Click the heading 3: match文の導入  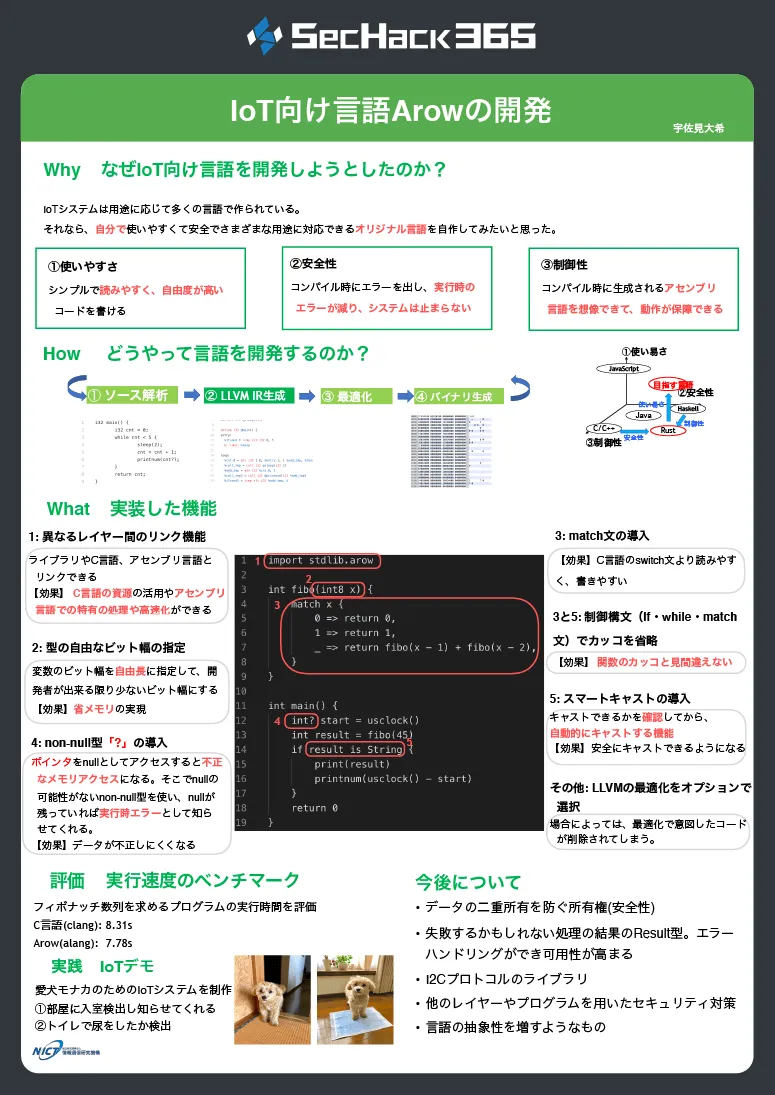click(602, 536)
